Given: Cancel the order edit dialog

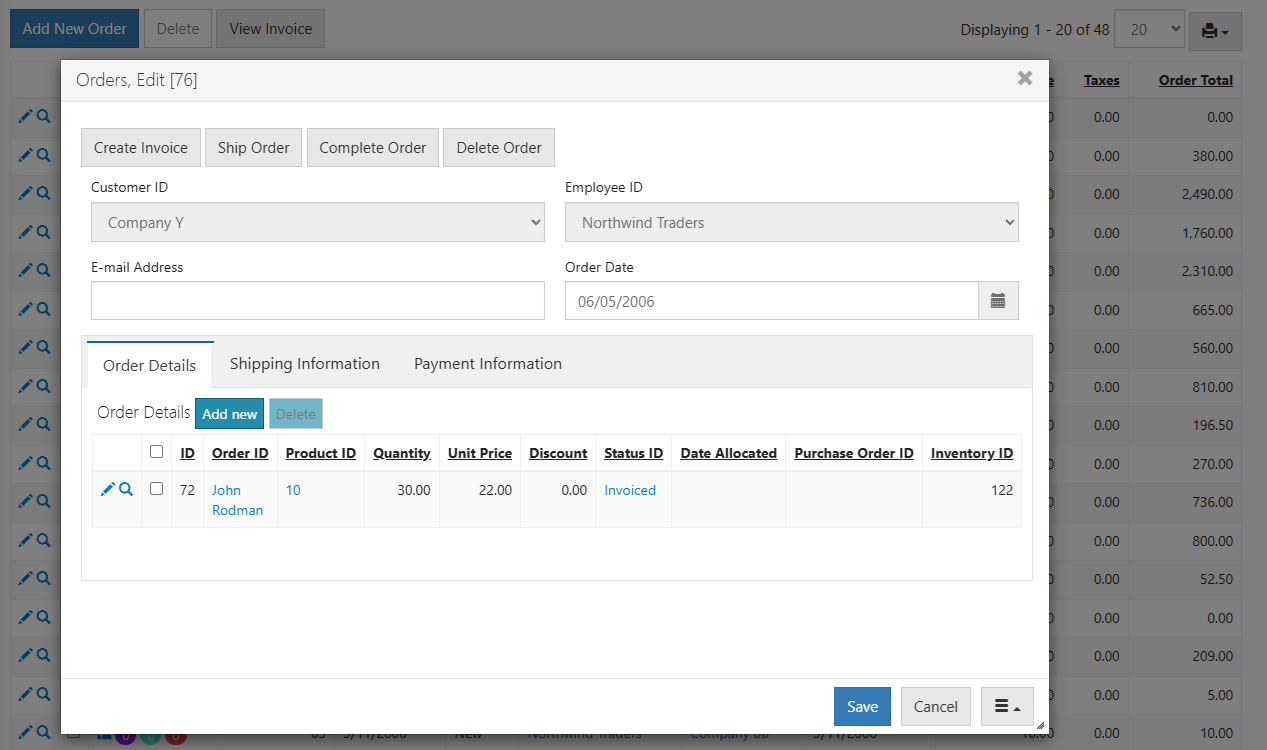Looking at the screenshot, I should (x=936, y=706).
